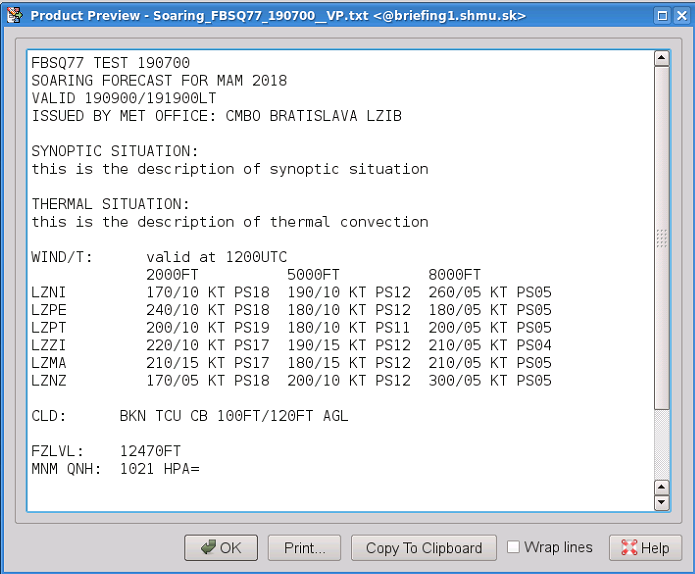The image size is (695, 574).
Task: Click LZMA 2000FT wind '210/15 KT PS17'
Action: pos(208,363)
